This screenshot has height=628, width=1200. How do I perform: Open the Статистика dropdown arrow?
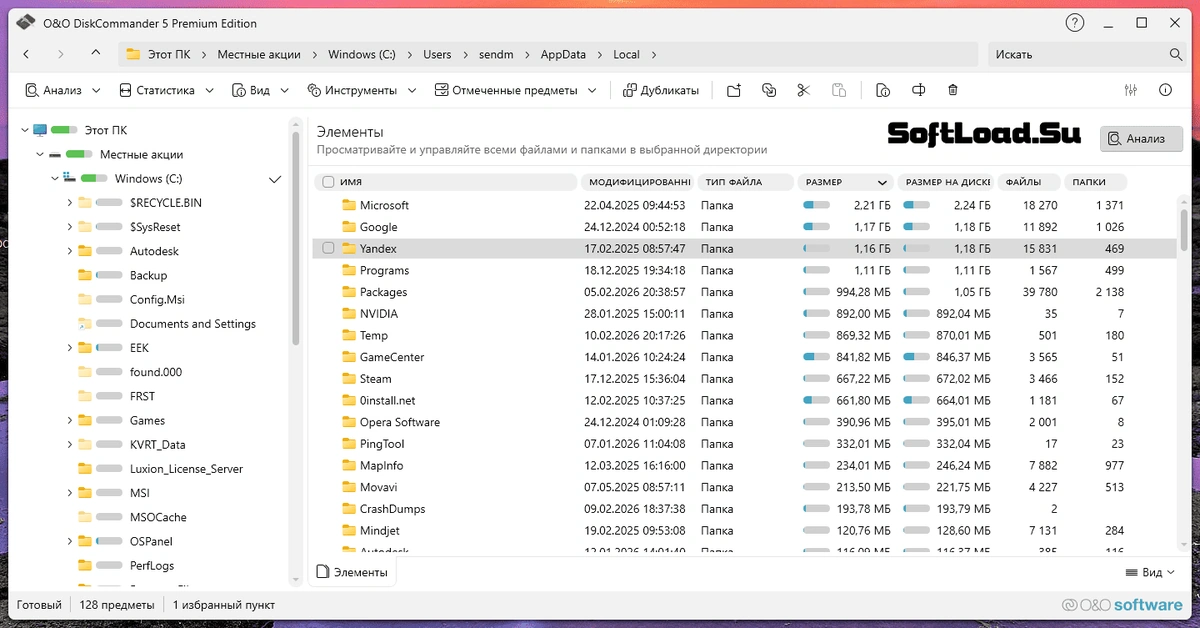pos(210,90)
